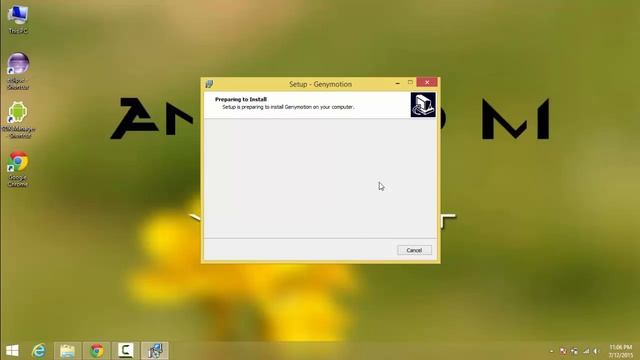Click the 'Setup is preparing to install Genymotion' text
The image size is (640, 360).
click(288, 107)
